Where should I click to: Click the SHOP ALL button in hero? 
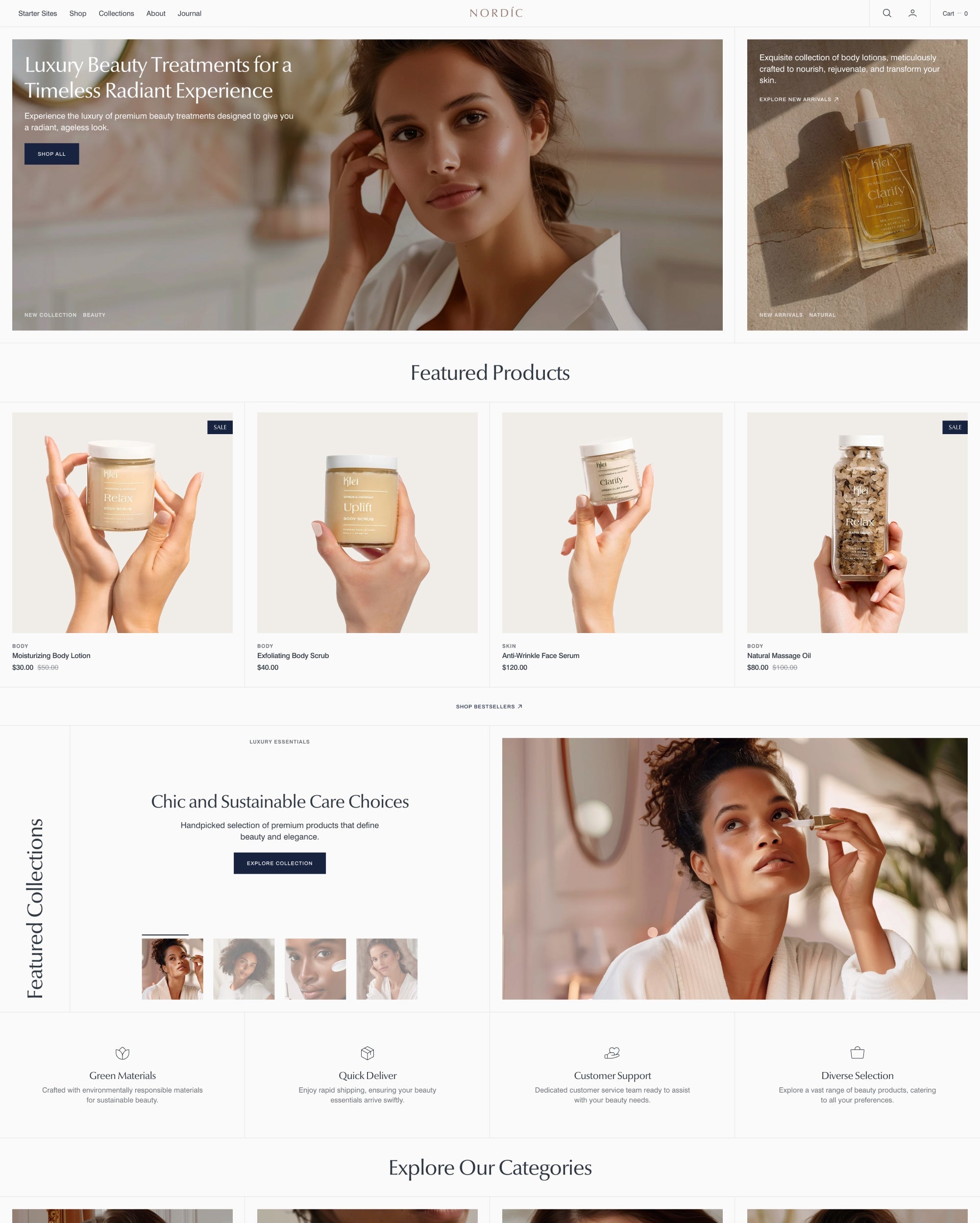pos(52,153)
